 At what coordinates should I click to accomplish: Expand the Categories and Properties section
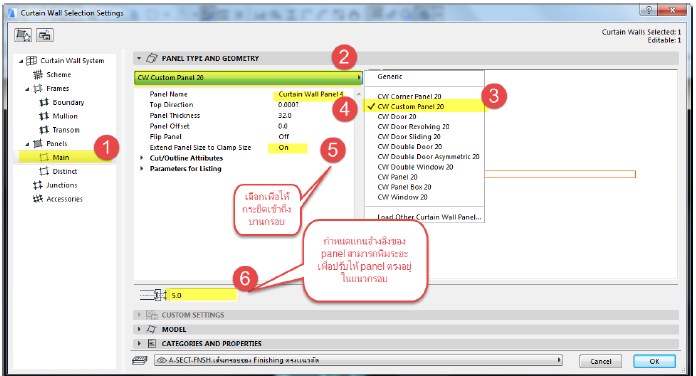(x=139, y=344)
